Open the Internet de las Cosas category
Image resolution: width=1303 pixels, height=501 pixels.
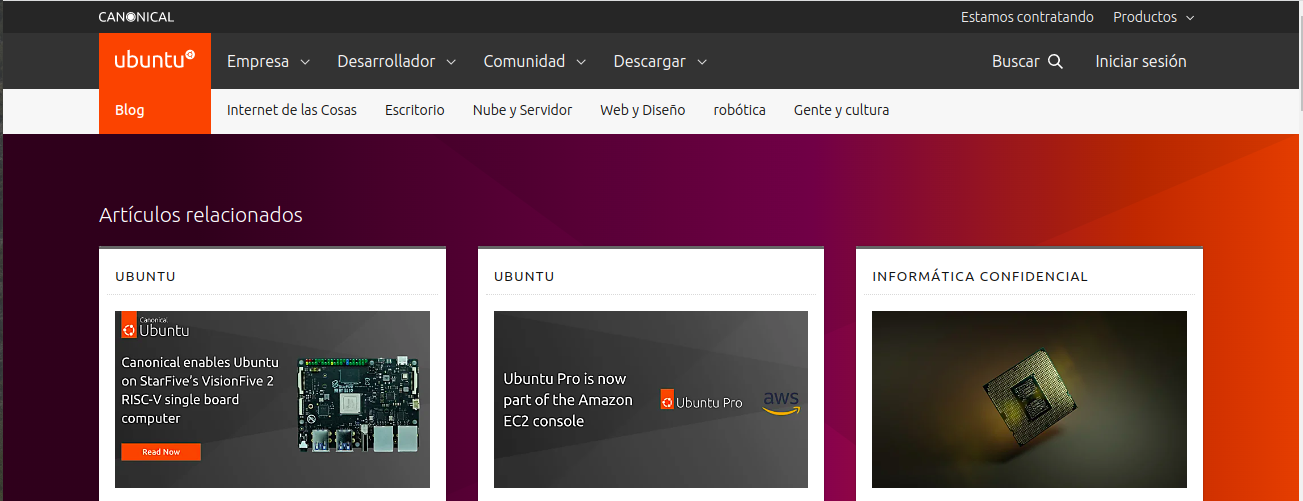(x=291, y=111)
